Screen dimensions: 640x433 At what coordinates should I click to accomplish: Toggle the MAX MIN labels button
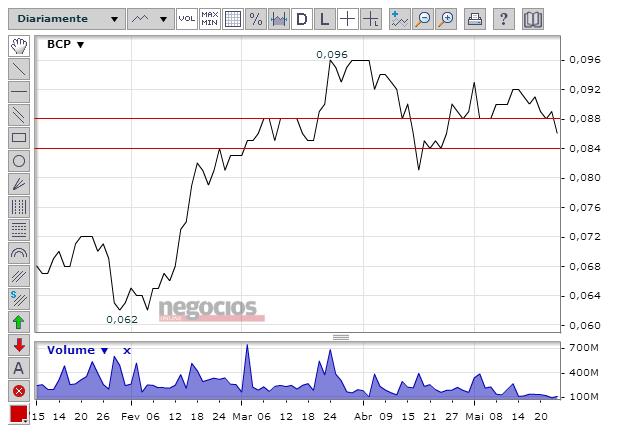210,19
